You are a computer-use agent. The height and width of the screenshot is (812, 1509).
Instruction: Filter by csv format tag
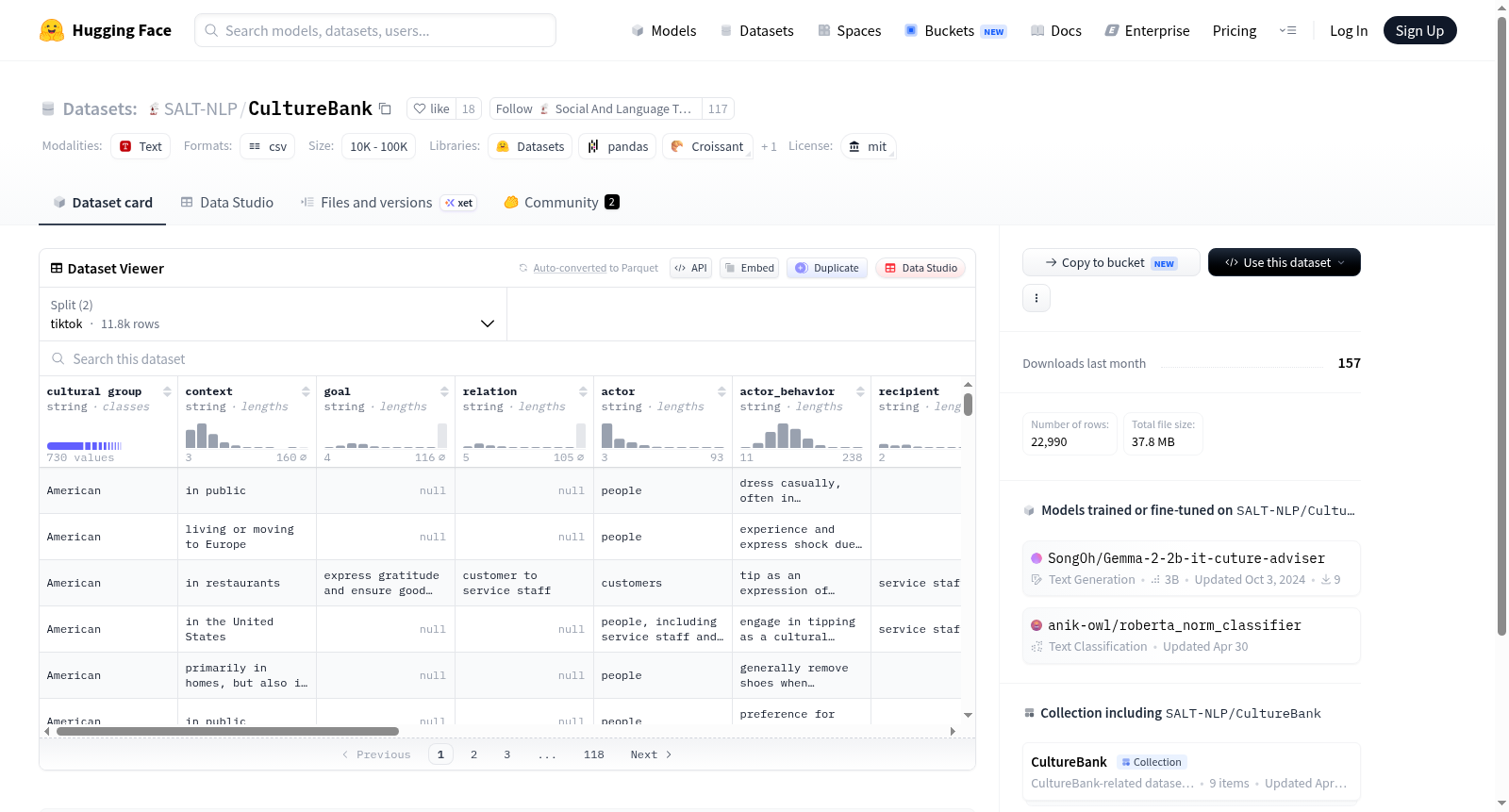pos(268,146)
